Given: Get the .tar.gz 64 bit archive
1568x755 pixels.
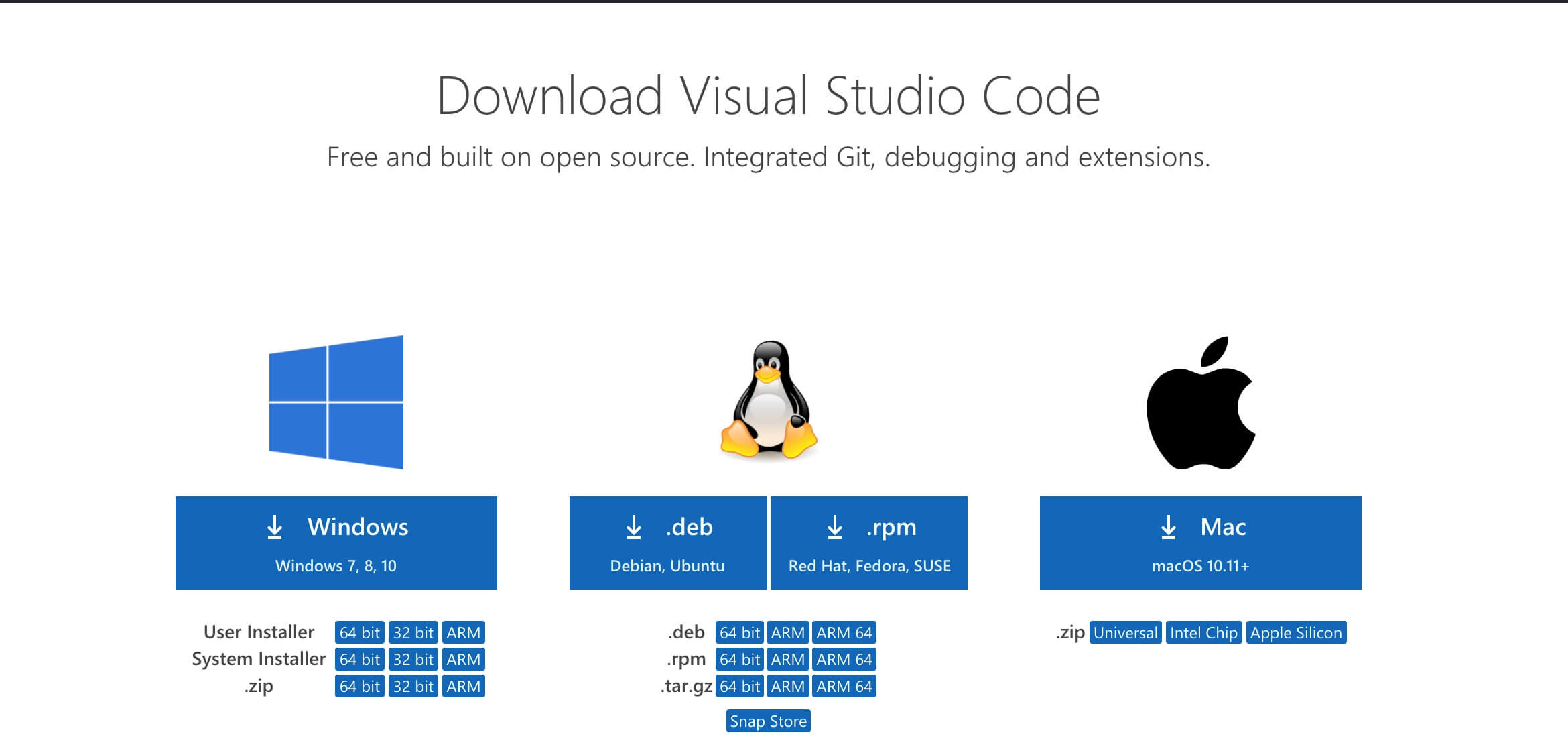Looking at the screenshot, I should pos(740,686).
